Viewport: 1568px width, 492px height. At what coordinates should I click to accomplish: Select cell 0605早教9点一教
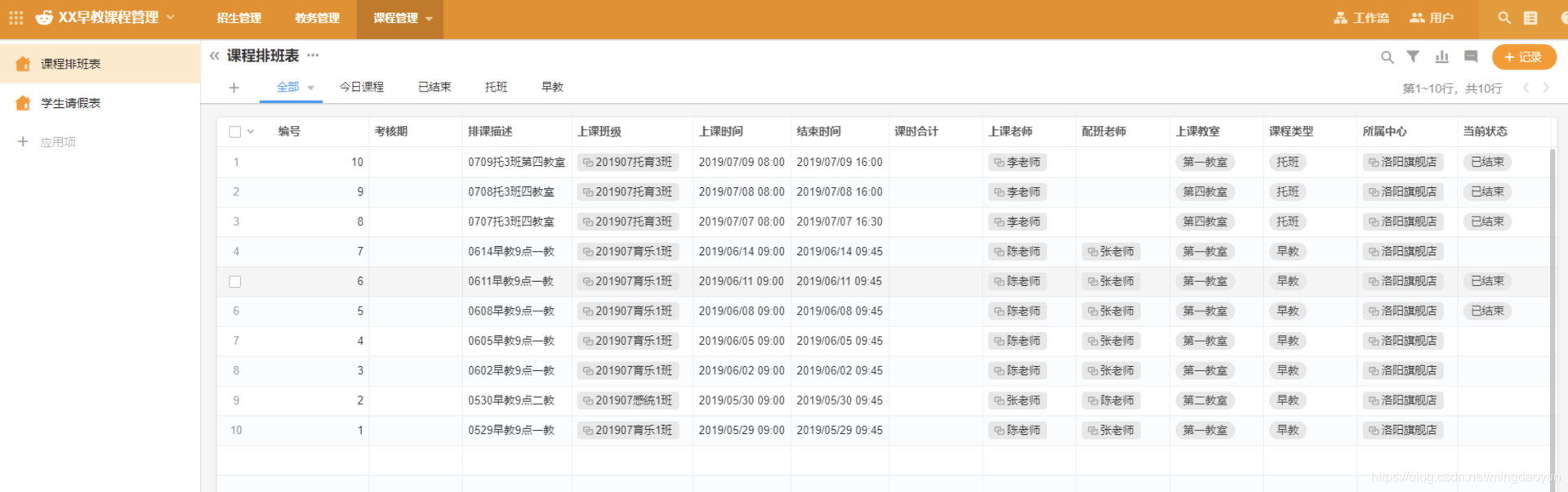click(517, 341)
